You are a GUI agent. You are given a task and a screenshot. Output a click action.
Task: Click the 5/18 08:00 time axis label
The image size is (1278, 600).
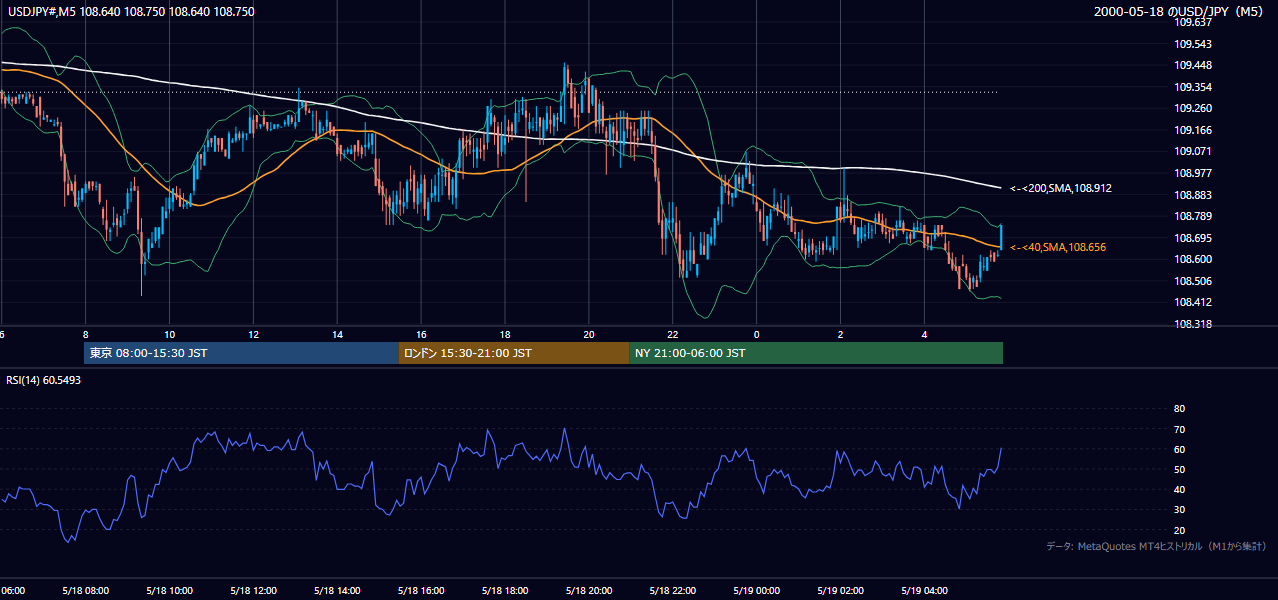[85, 590]
